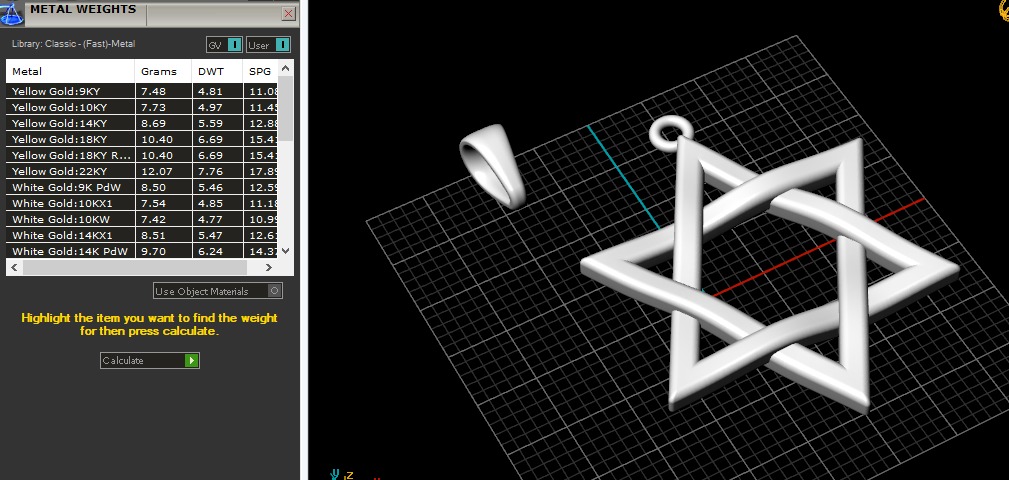Image resolution: width=1009 pixels, height=480 pixels.
Task: Click the 10.40 grams value in Yellow Gold:18KY row
Action: [156, 140]
